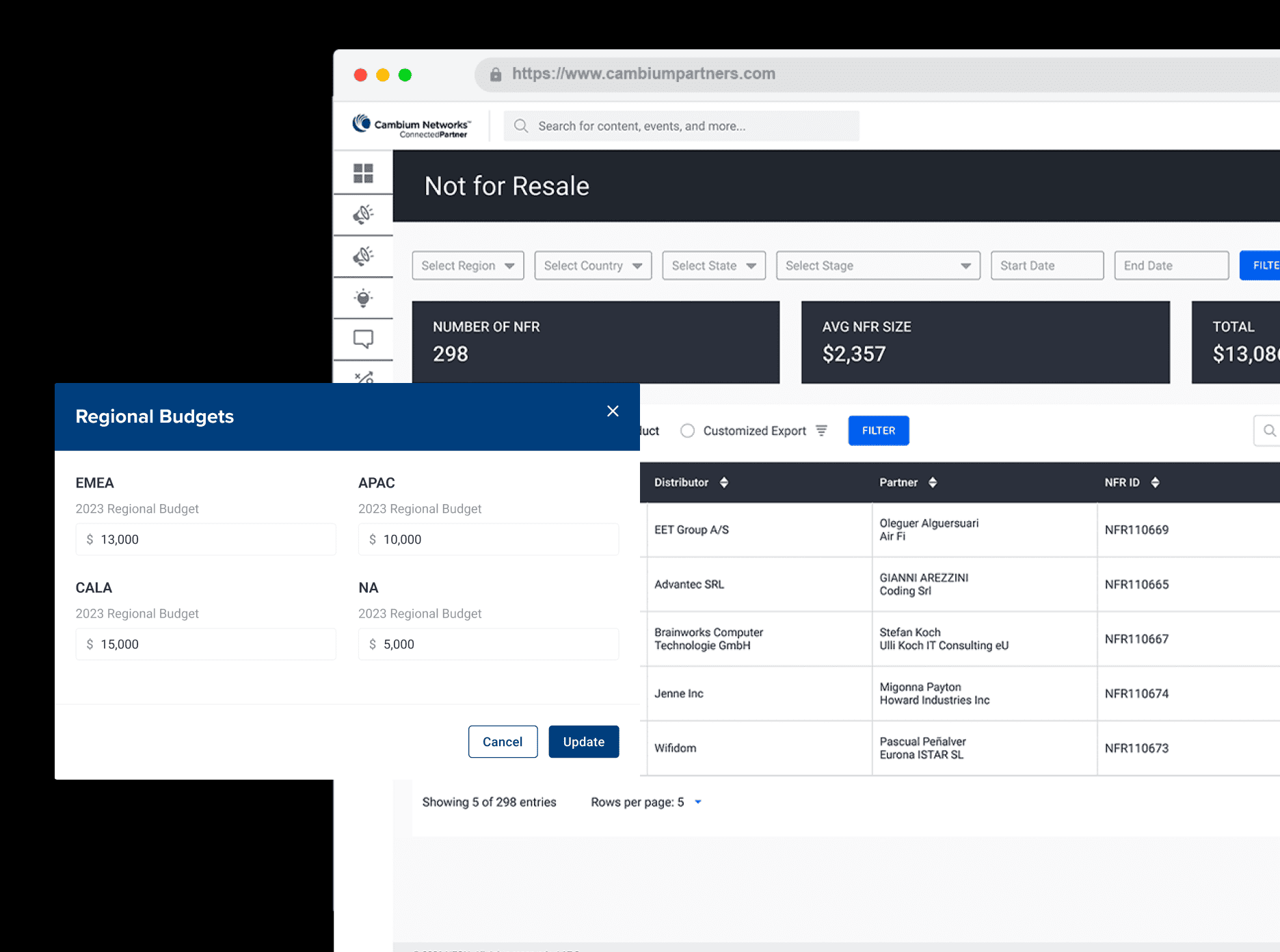Open the Select State dropdown

point(714,265)
